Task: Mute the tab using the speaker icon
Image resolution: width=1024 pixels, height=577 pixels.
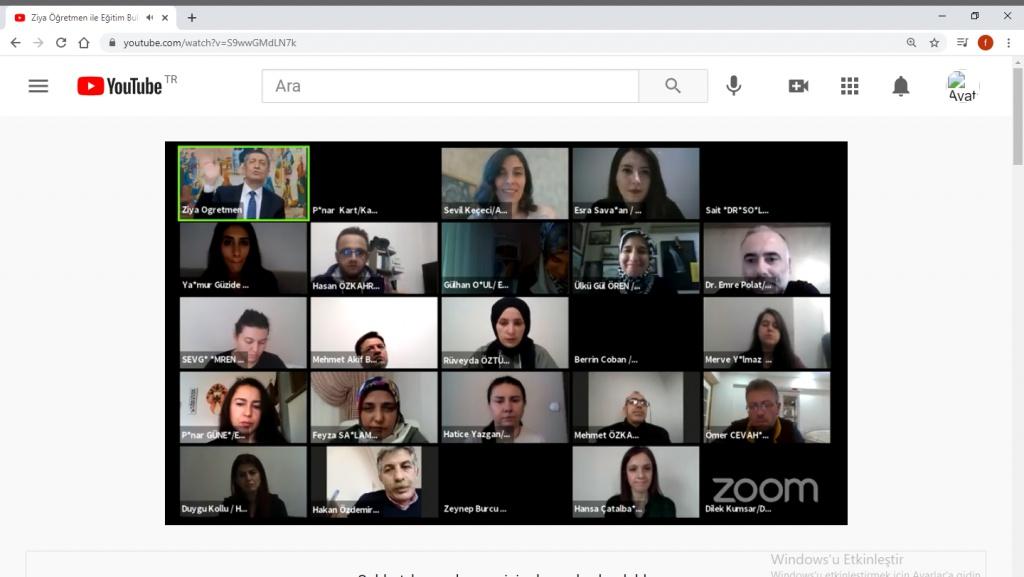Action: (x=150, y=17)
